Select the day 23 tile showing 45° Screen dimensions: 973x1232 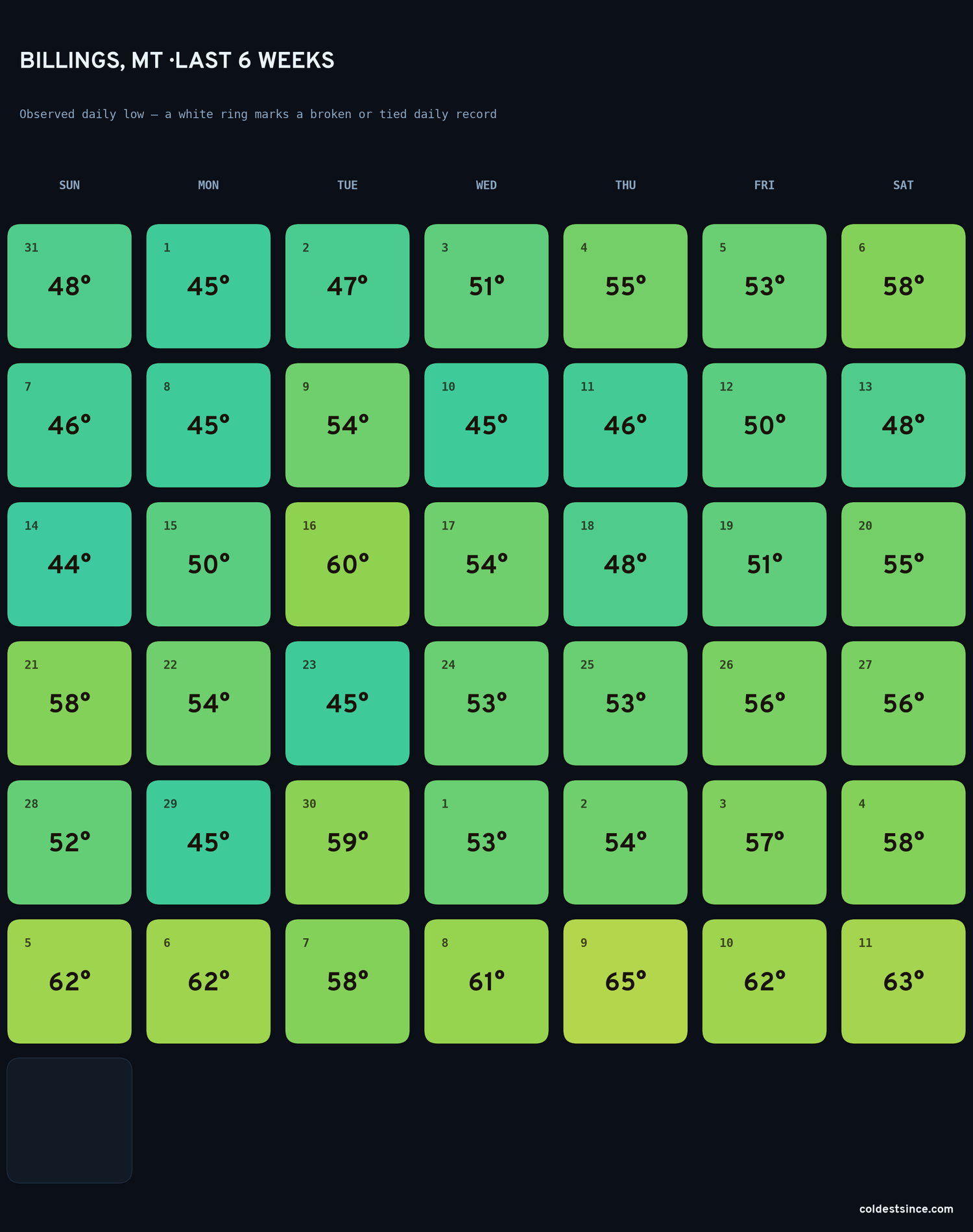[x=347, y=703]
